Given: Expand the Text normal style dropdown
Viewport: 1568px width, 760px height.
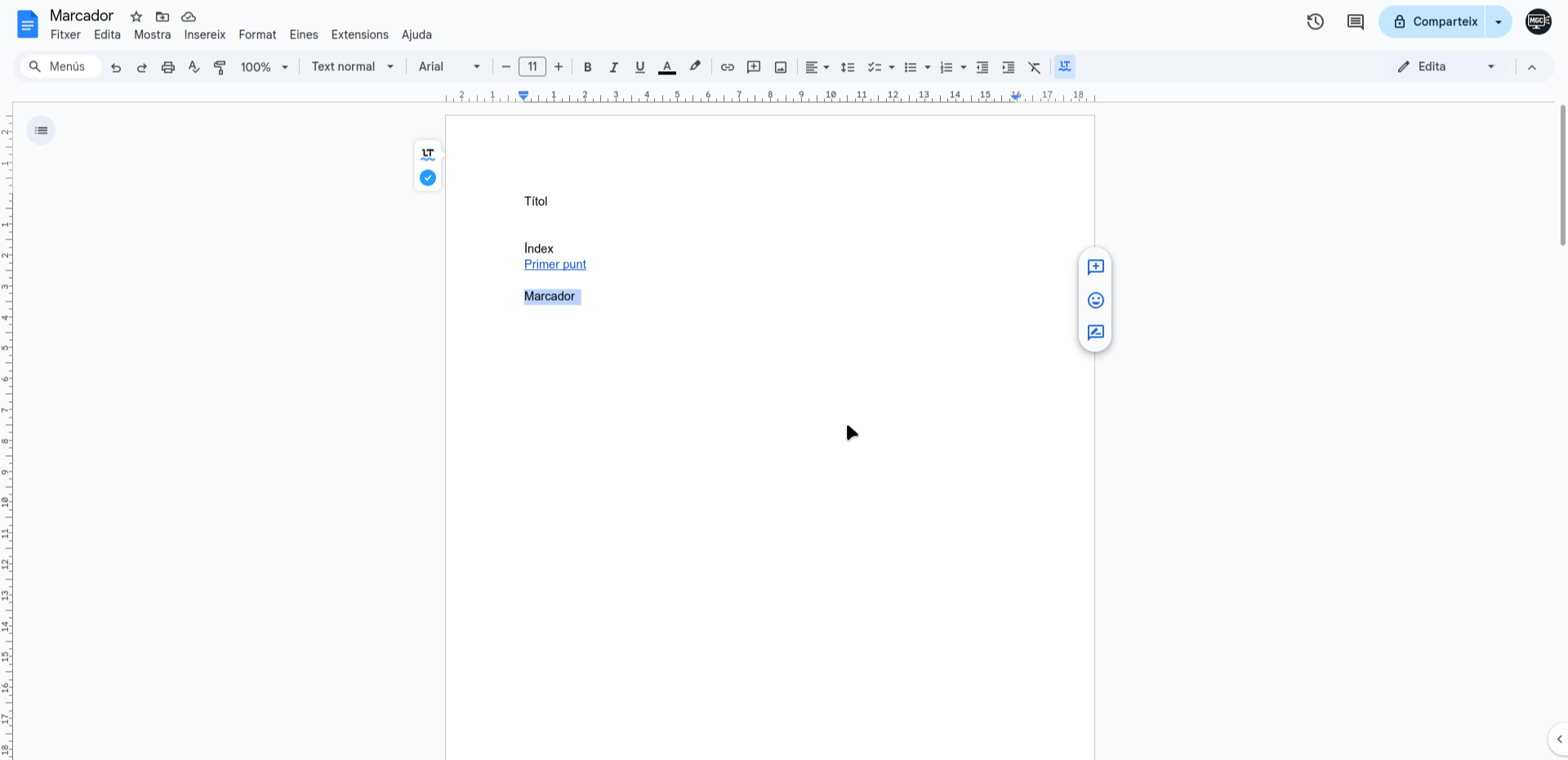Looking at the screenshot, I should point(352,67).
